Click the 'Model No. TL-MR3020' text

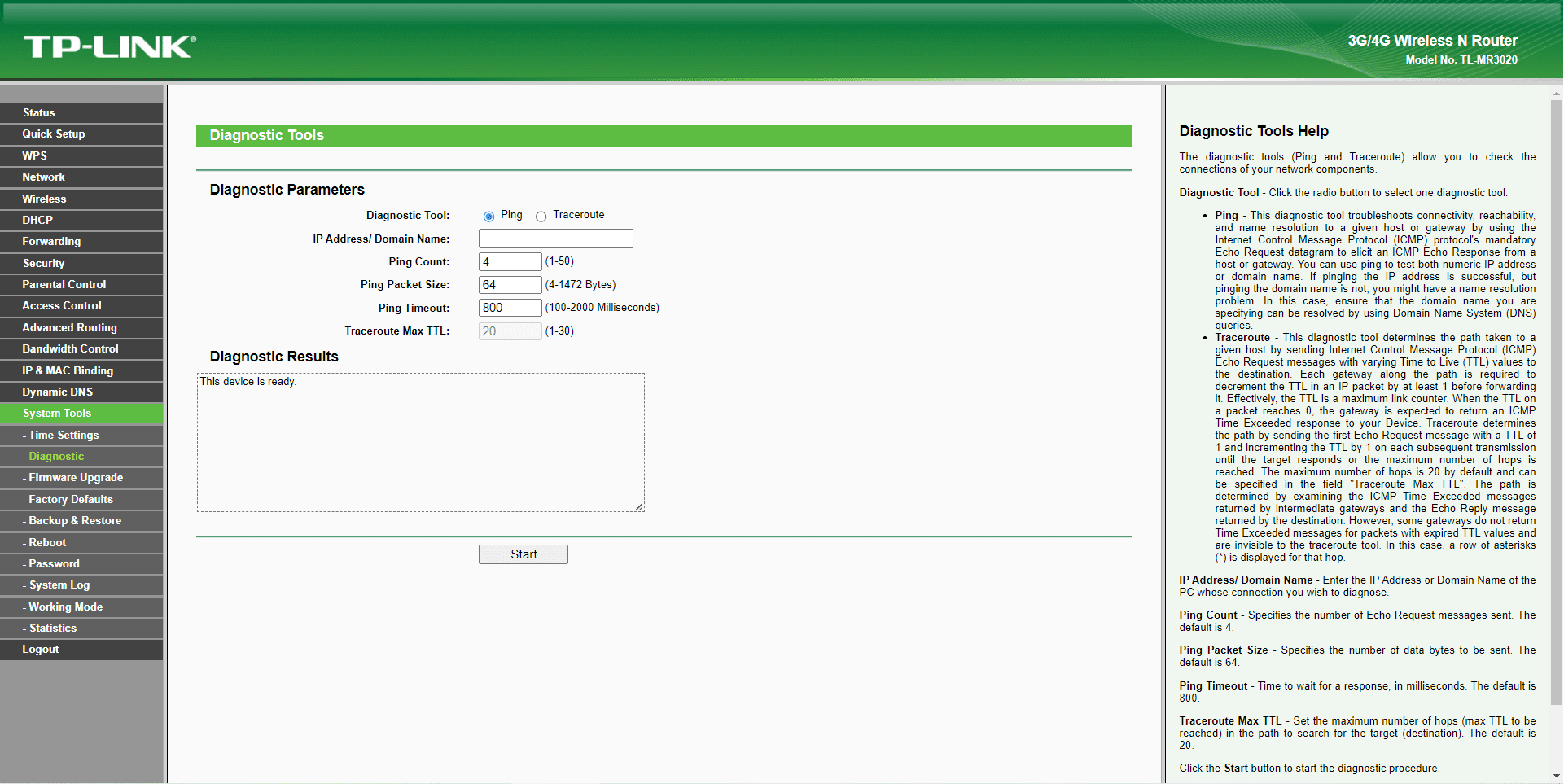tap(1461, 59)
